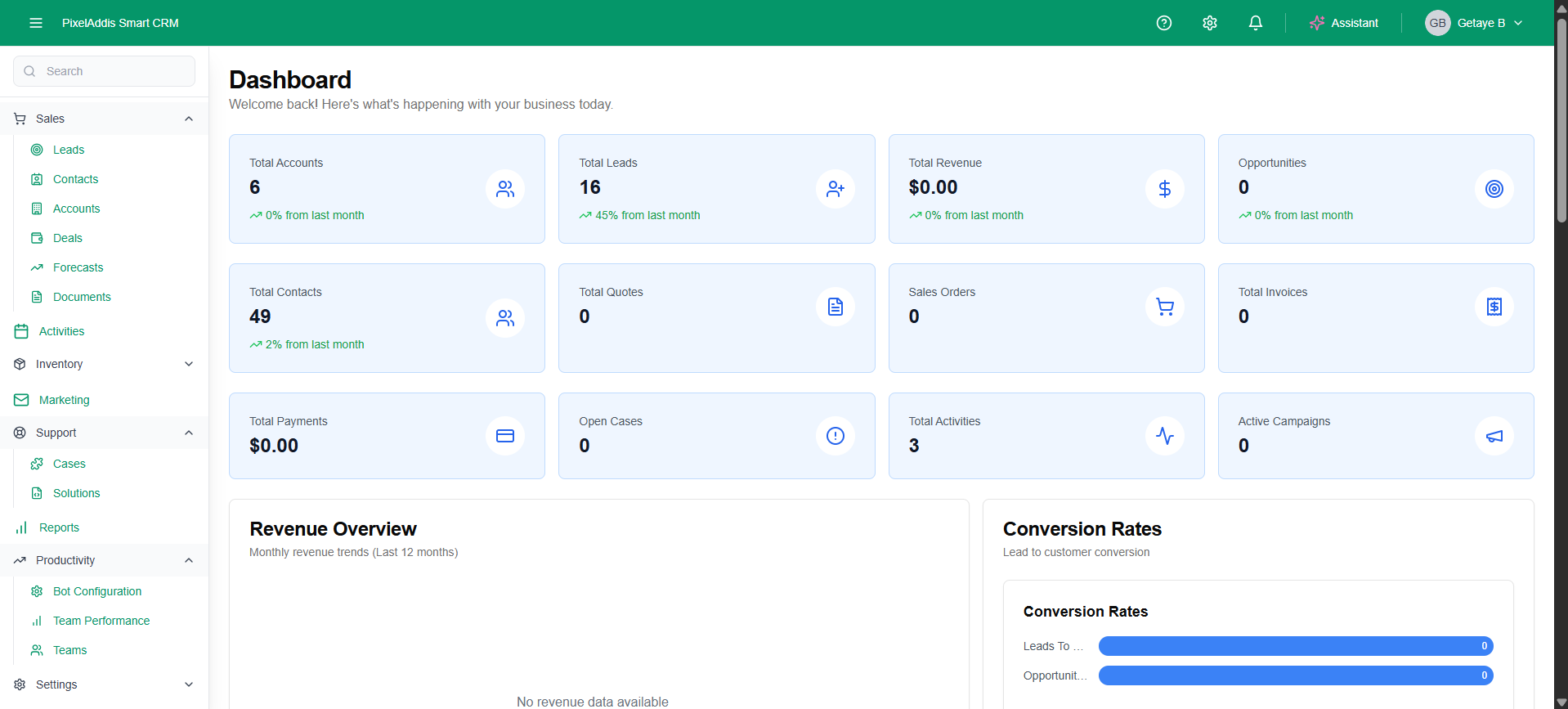Open Teams in sidebar
1568x709 pixels.
click(x=69, y=650)
